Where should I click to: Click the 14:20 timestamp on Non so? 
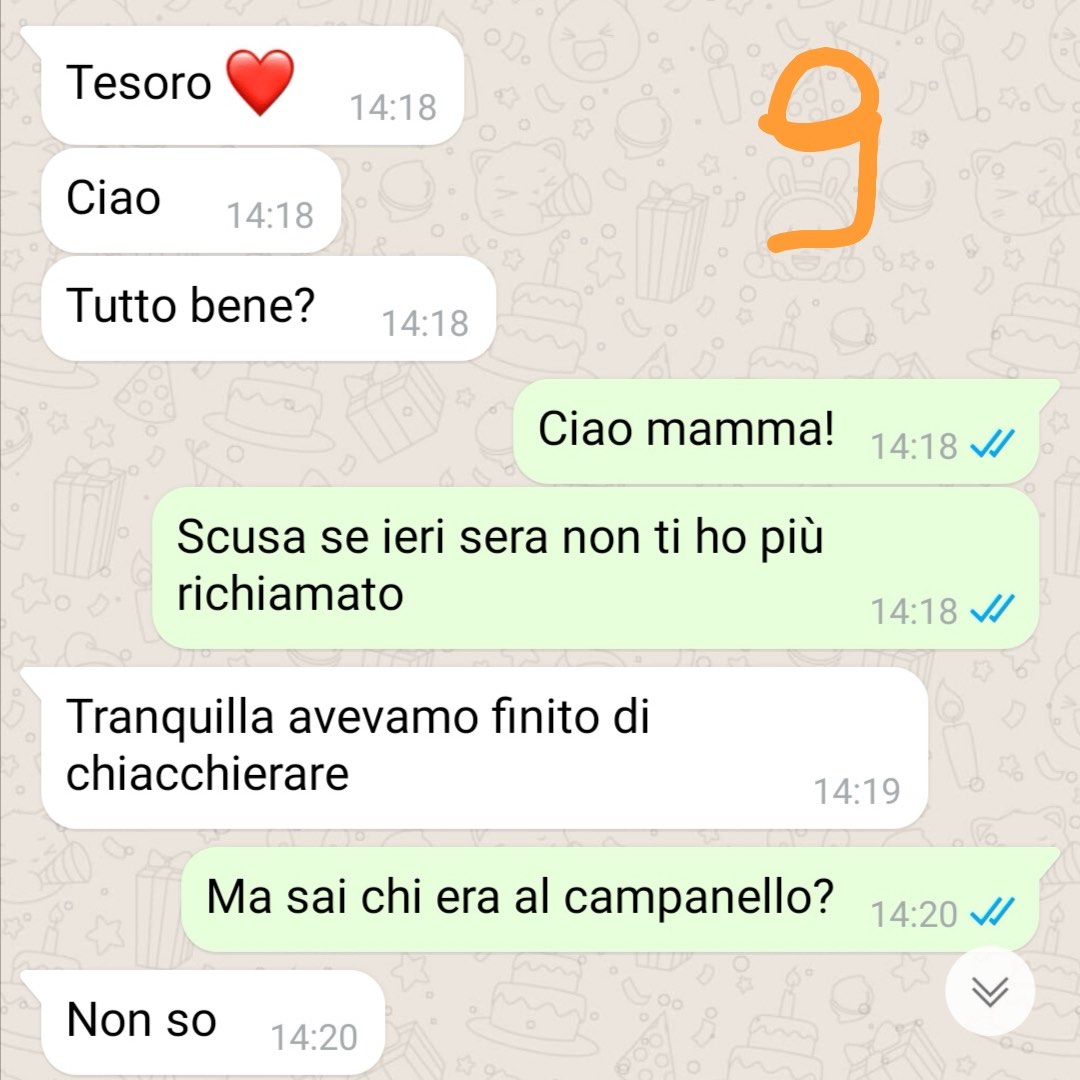(314, 1037)
